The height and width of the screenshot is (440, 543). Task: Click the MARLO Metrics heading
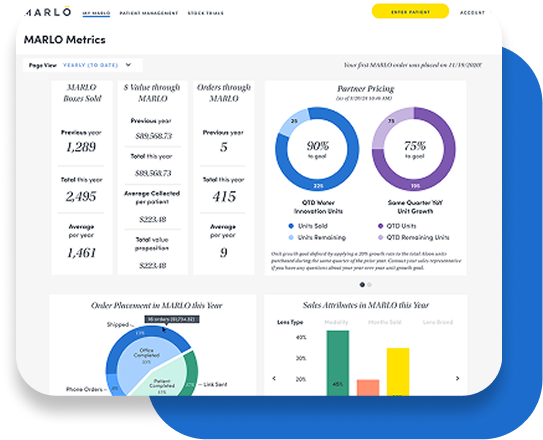pyautogui.click(x=64, y=40)
